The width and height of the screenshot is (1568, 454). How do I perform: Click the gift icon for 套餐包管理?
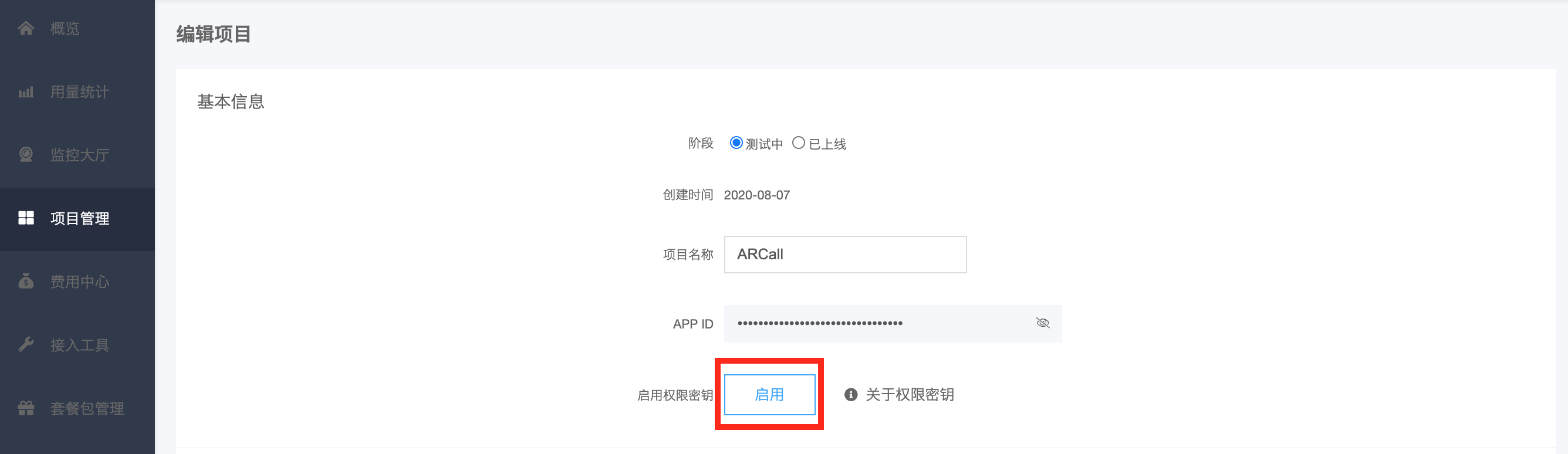[x=26, y=408]
